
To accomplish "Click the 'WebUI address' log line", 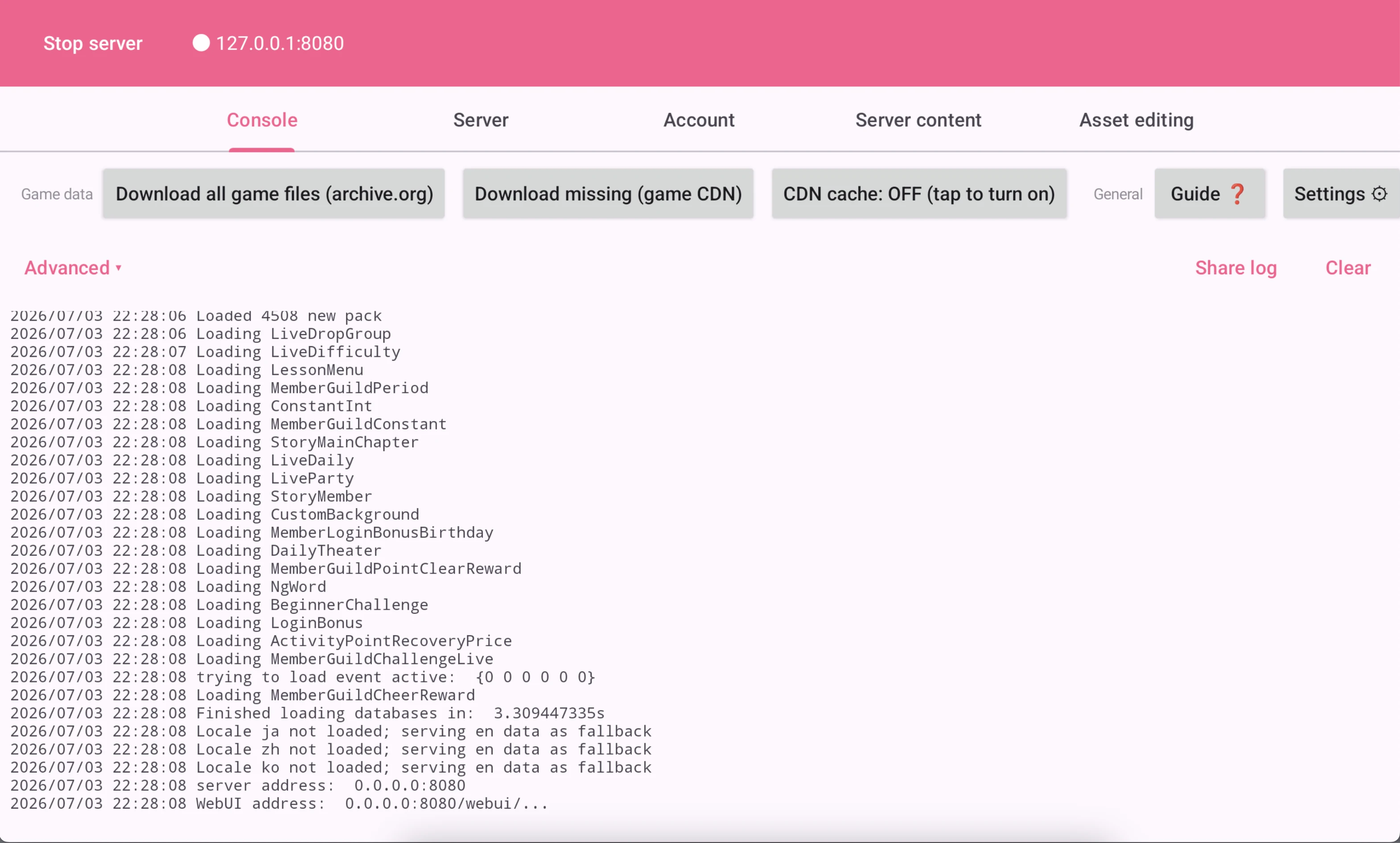I will (x=279, y=804).
